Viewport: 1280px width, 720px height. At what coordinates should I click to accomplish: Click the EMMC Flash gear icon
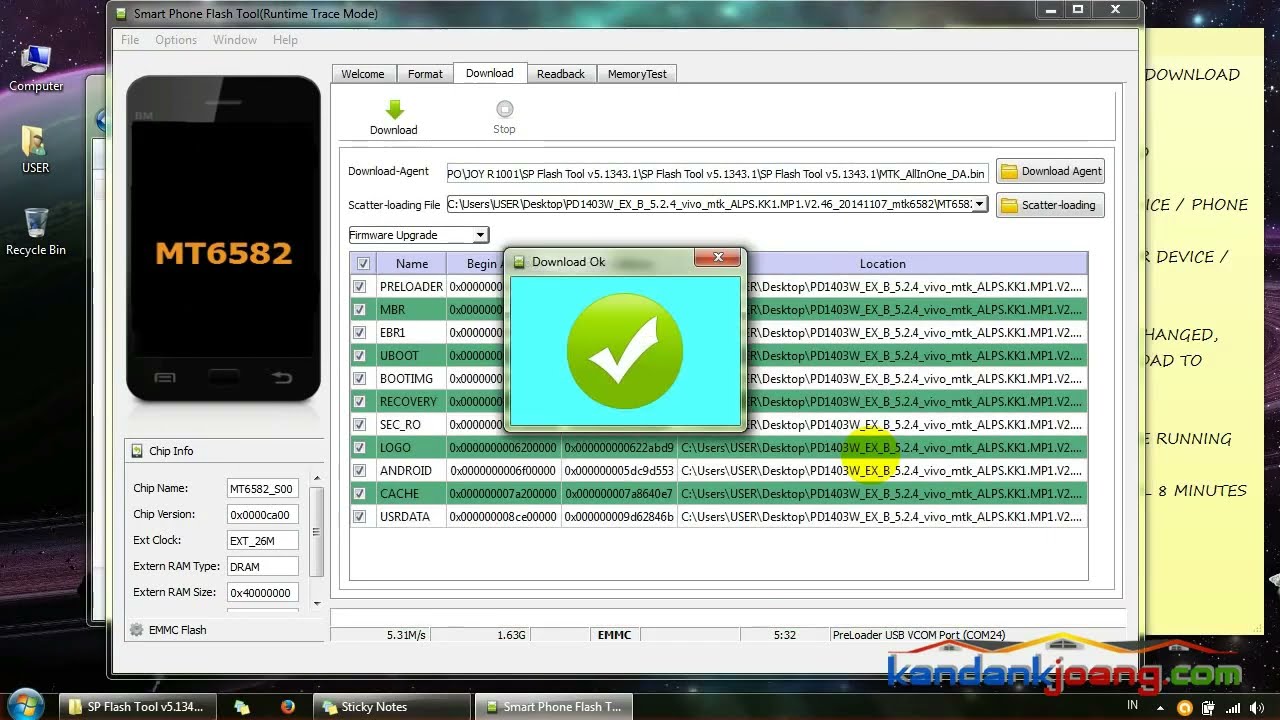137,630
